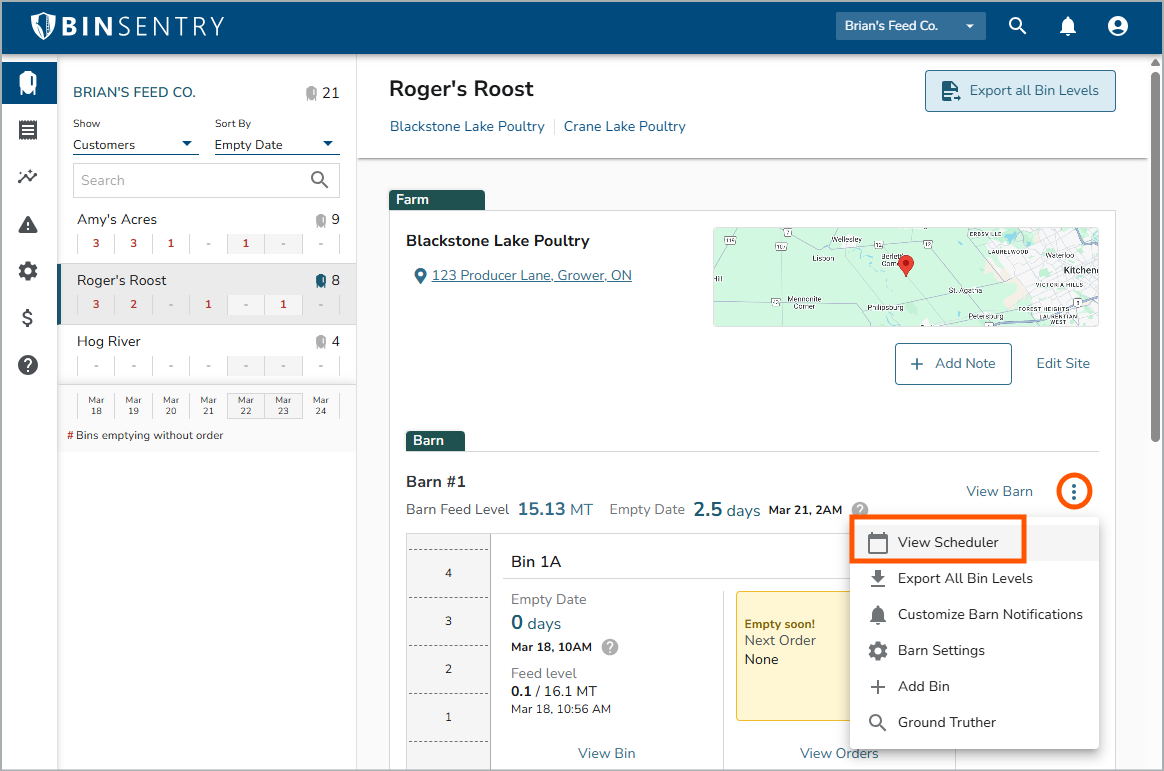Click the page vertical scrollbar
The height and width of the screenshot is (771, 1164).
click(x=1155, y=256)
